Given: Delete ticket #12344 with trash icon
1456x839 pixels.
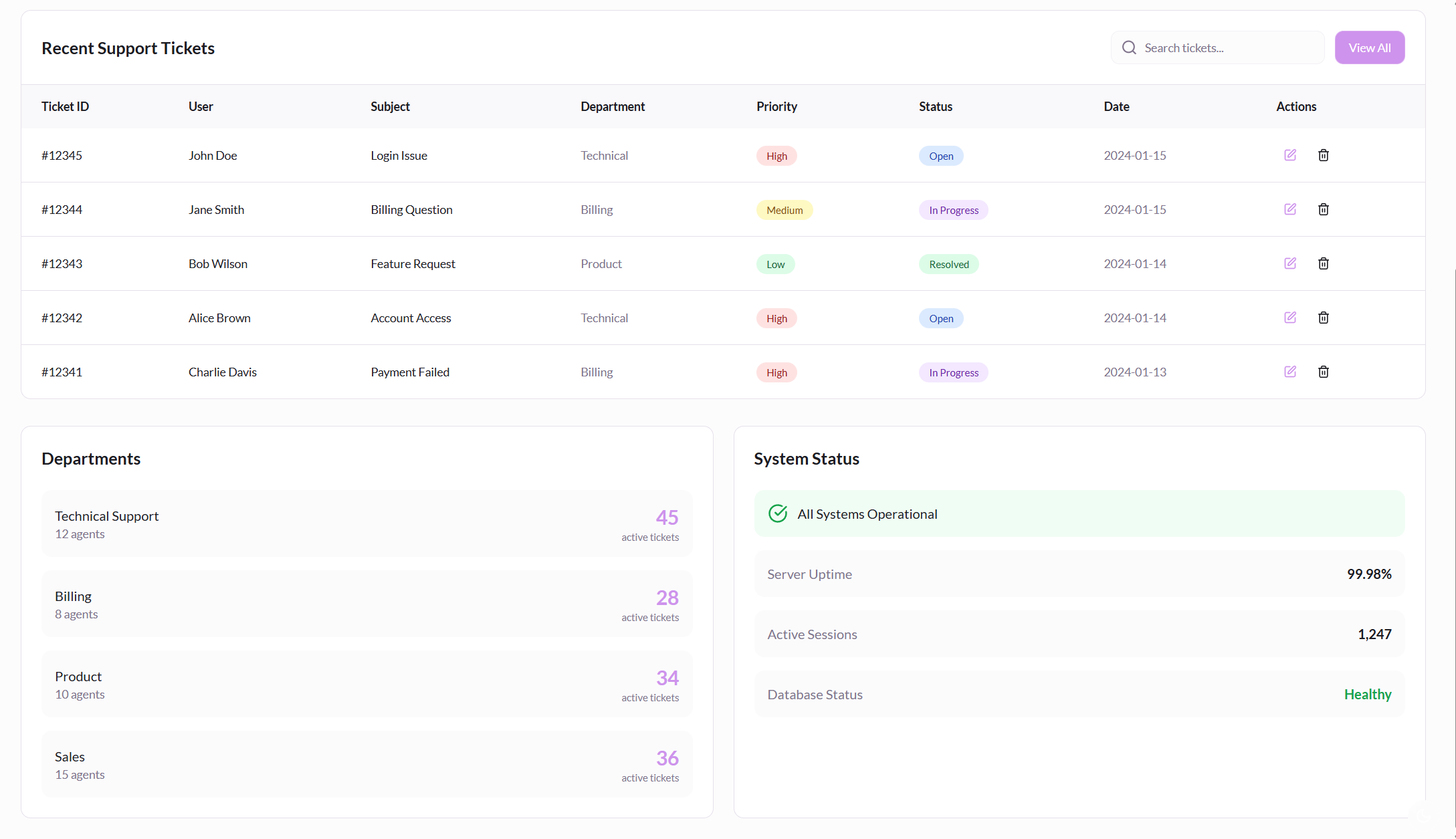Looking at the screenshot, I should (x=1323, y=209).
